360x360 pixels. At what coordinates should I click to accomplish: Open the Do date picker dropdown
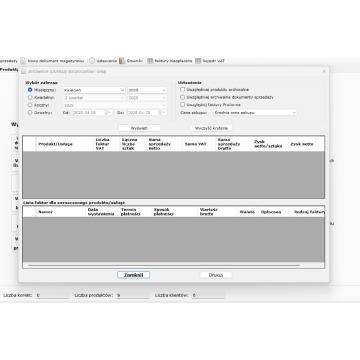(163, 113)
